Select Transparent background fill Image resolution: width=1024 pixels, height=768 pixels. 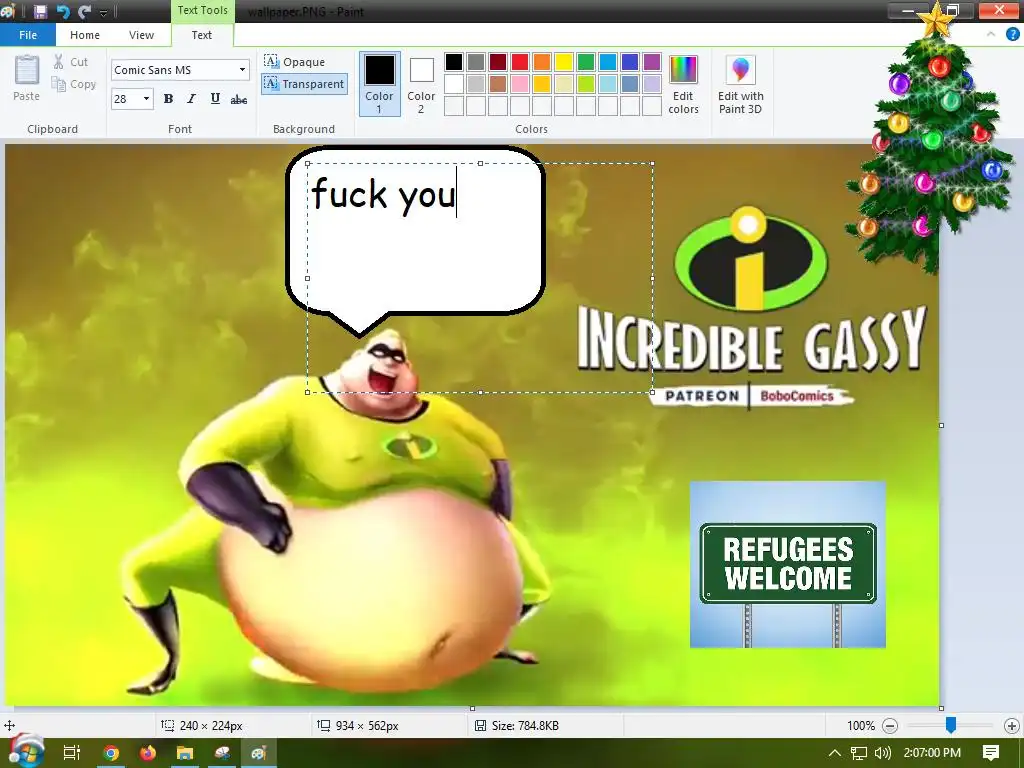point(304,84)
